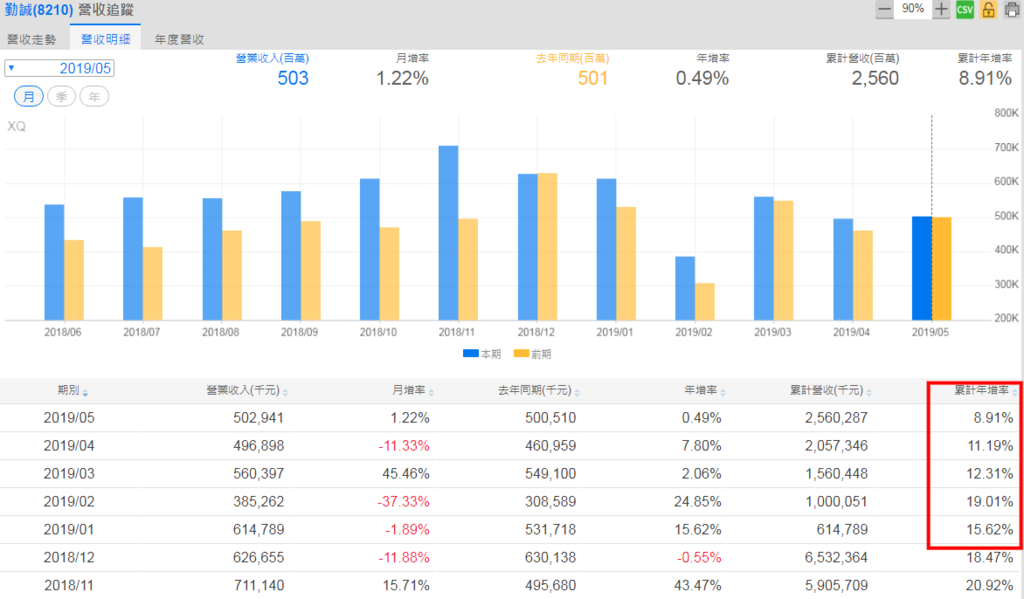This screenshot has width=1024, height=599.
Task: Click the 勤誠(8210) stock name link
Action: (x=39, y=10)
